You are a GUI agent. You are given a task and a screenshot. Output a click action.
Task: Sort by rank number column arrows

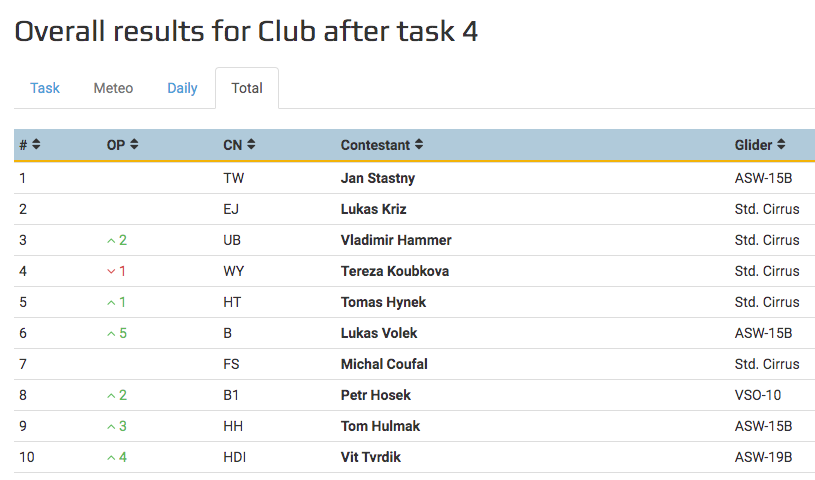[36, 145]
